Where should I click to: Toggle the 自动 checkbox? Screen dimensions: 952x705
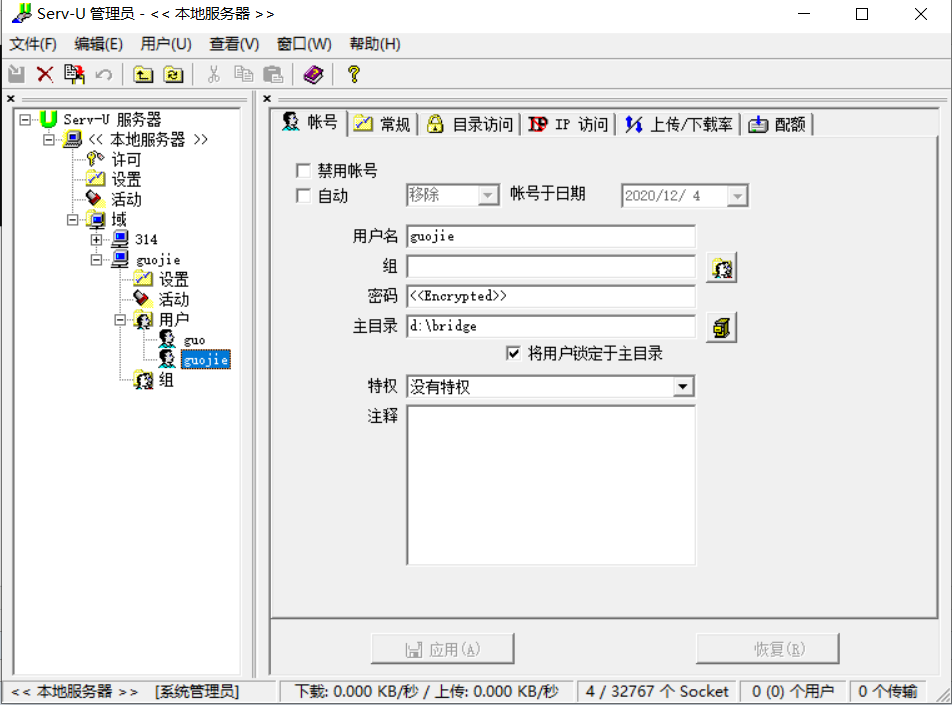pos(303,196)
